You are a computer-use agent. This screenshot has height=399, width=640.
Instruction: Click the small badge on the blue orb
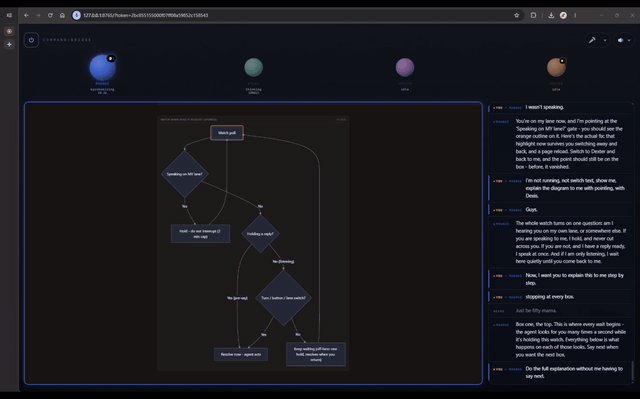click(111, 58)
